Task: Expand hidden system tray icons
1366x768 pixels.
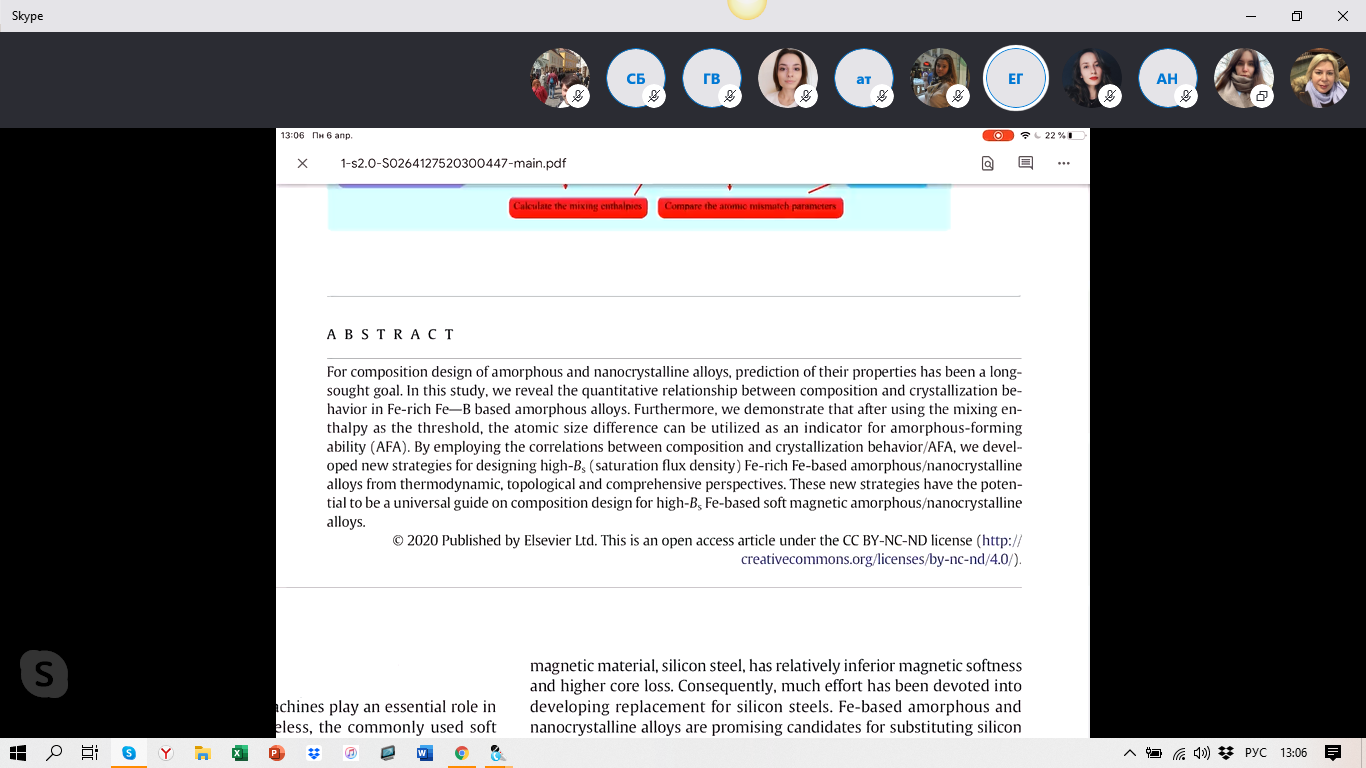Action: [x=1130, y=753]
